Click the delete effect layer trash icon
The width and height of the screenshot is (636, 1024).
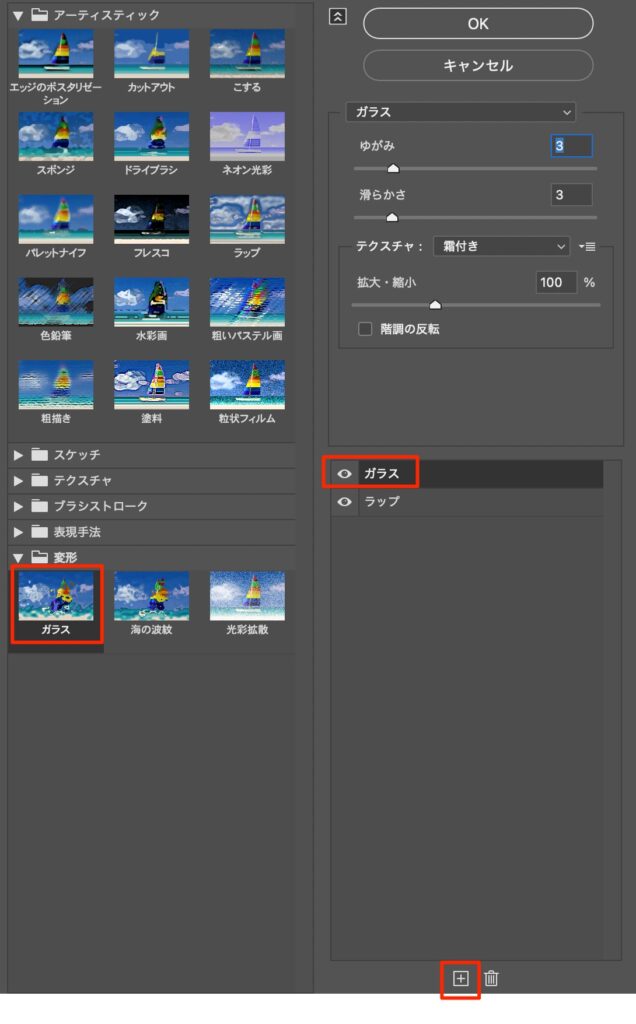(x=491, y=979)
